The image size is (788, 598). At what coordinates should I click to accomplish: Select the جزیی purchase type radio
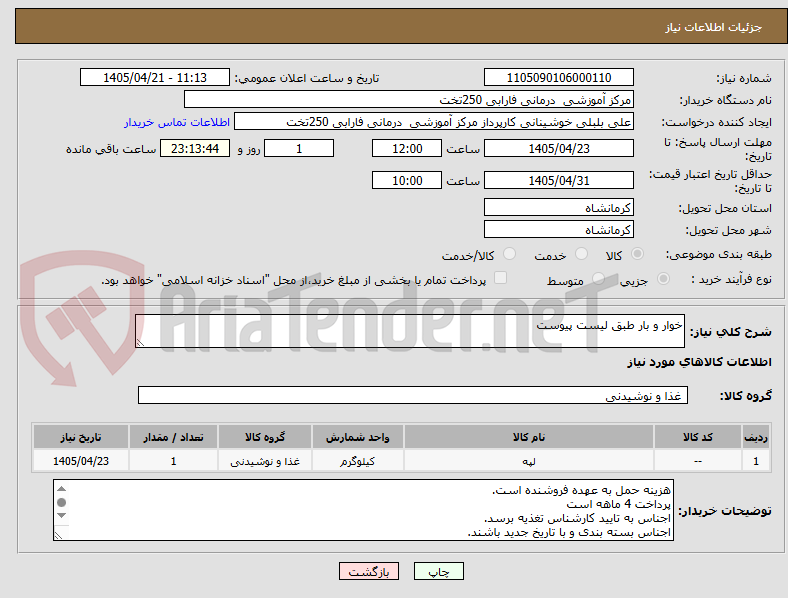663,278
